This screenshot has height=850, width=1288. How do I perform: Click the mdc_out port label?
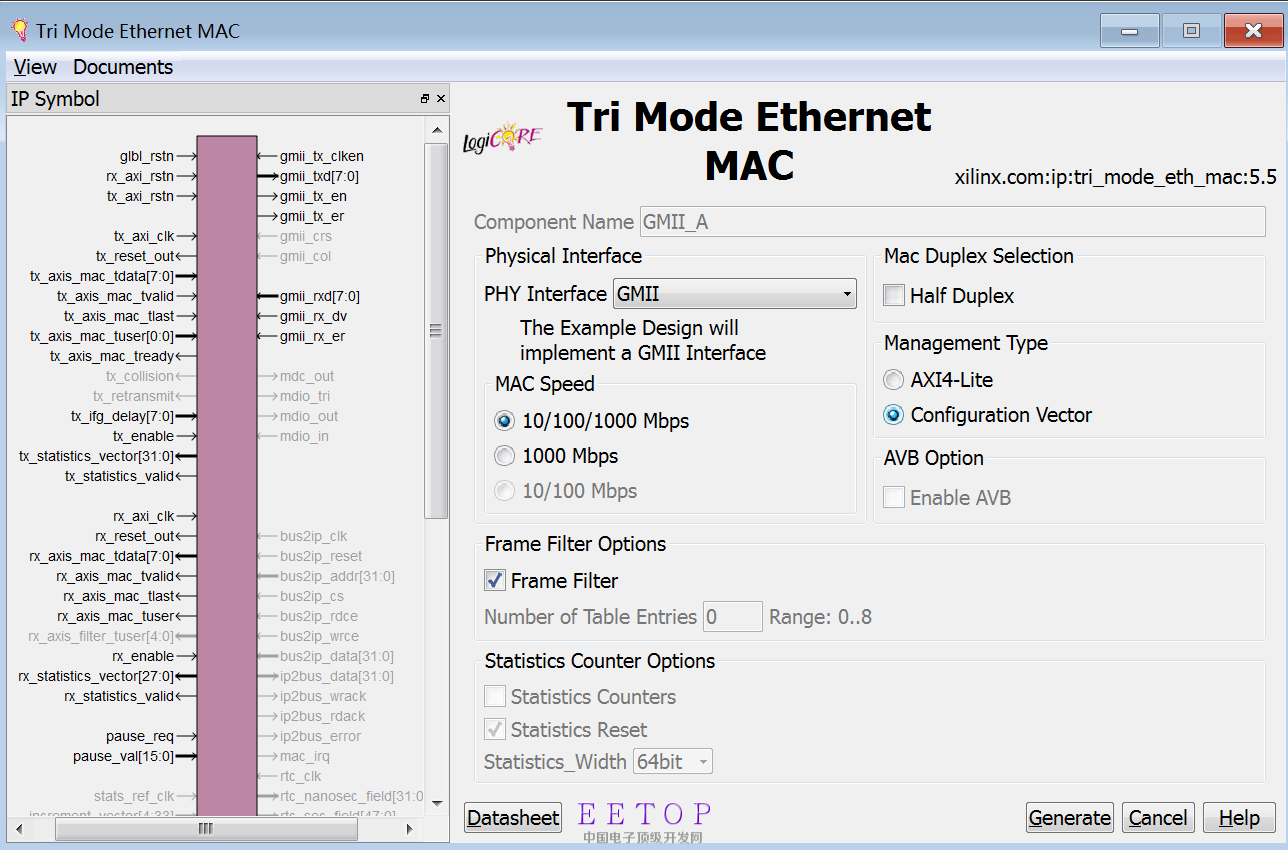point(308,376)
